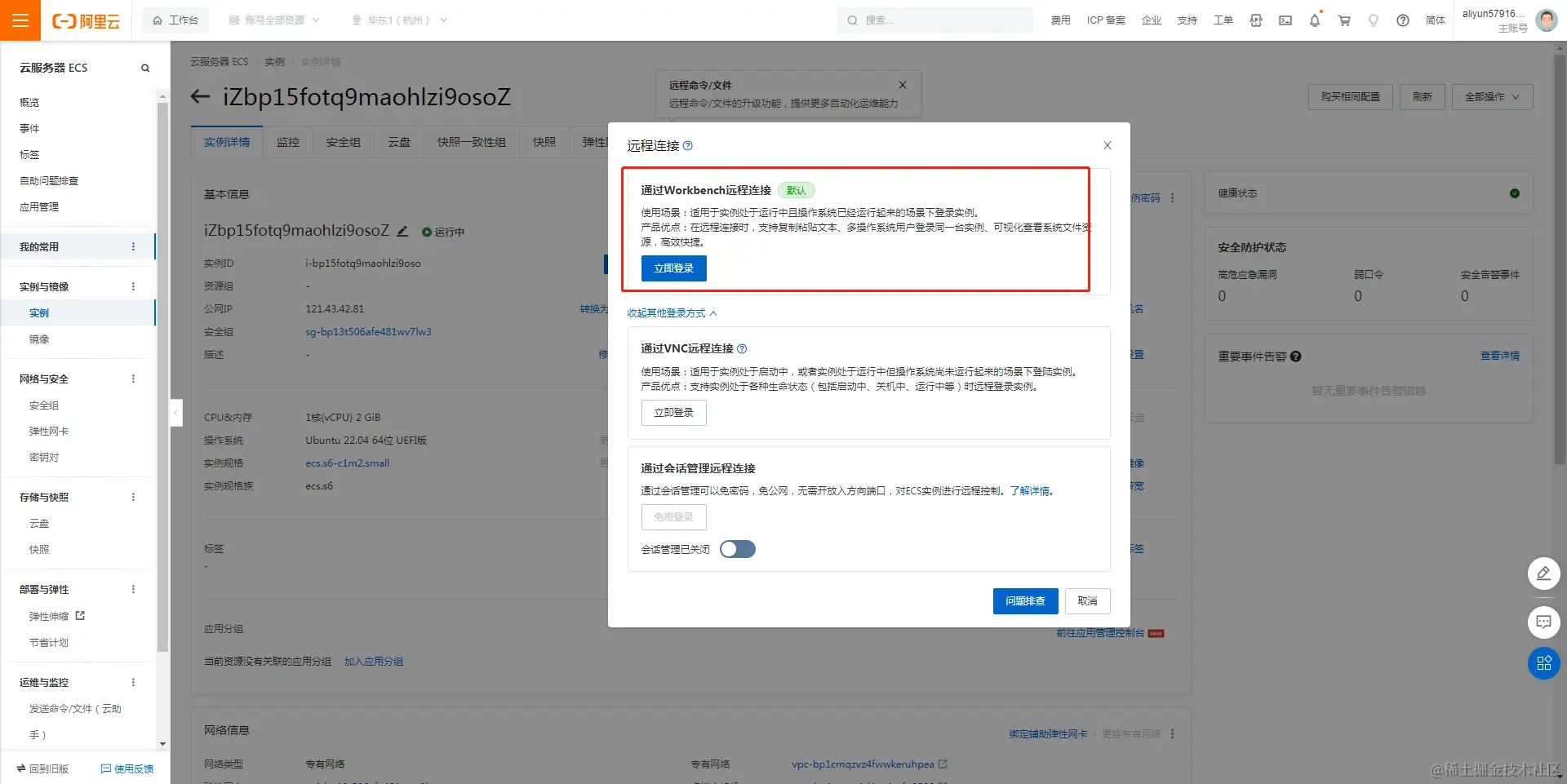This screenshot has height=784, width=1567.
Task: Click the light bulb icon in the header
Action: click(1374, 20)
